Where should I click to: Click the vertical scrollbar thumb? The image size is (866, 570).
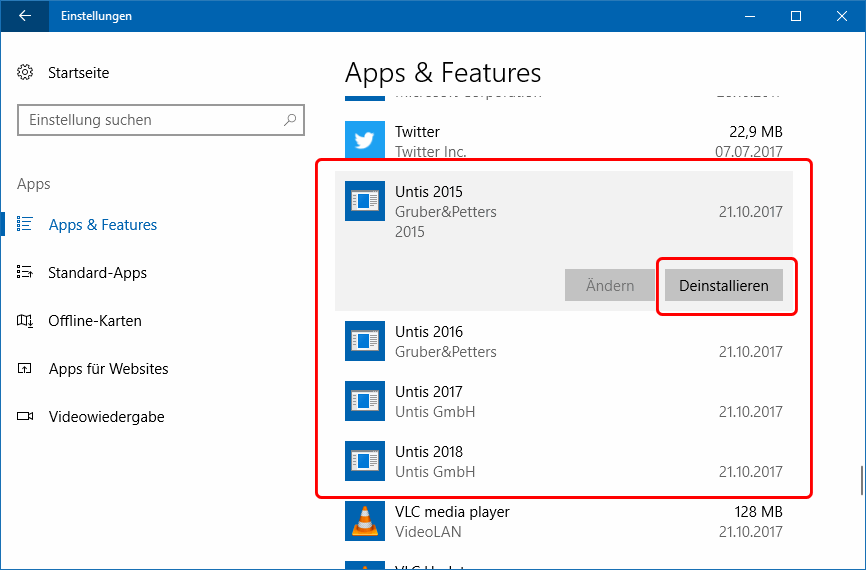pyautogui.click(x=860, y=481)
